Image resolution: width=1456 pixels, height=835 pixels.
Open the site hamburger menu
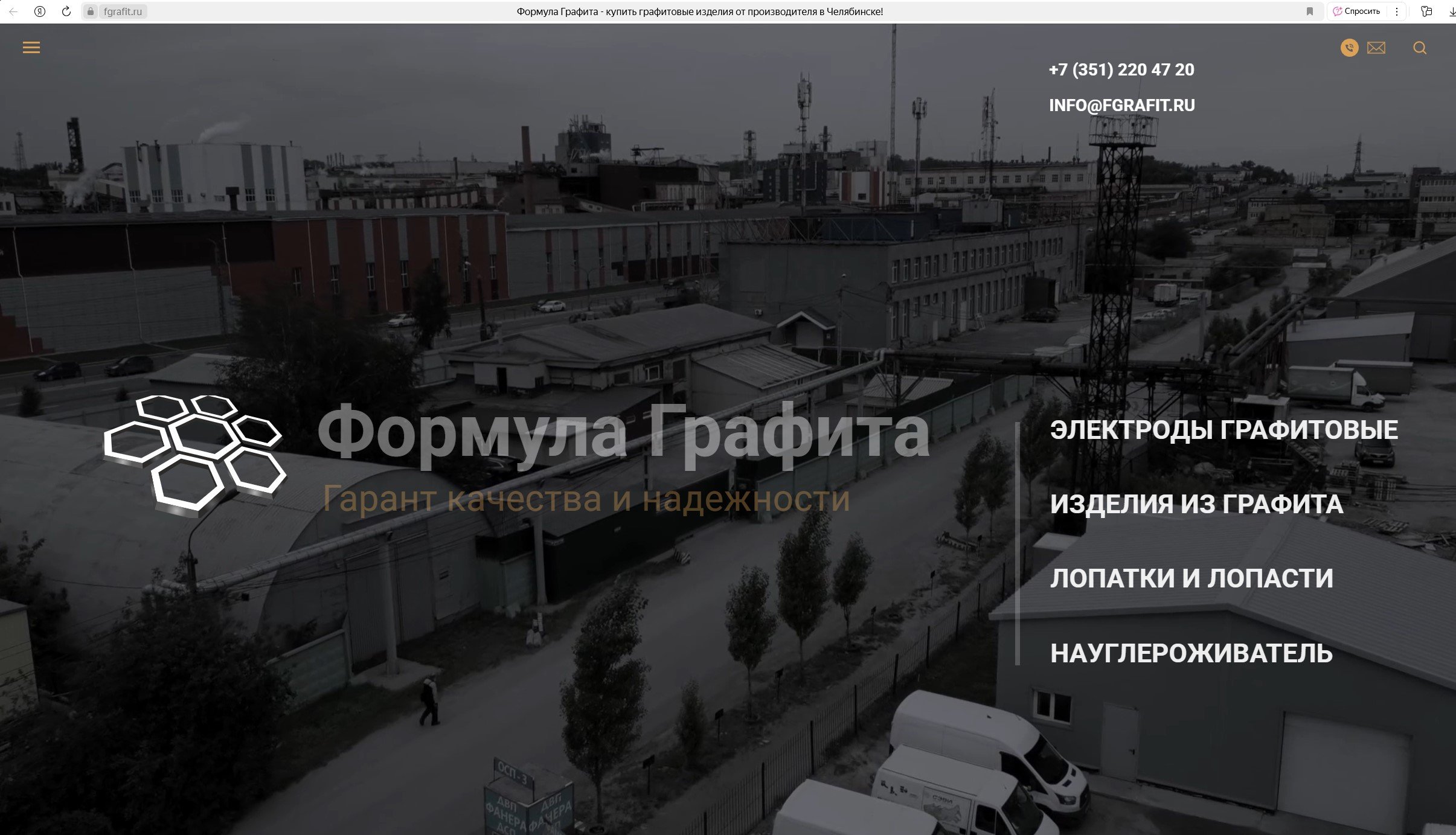(31, 48)
